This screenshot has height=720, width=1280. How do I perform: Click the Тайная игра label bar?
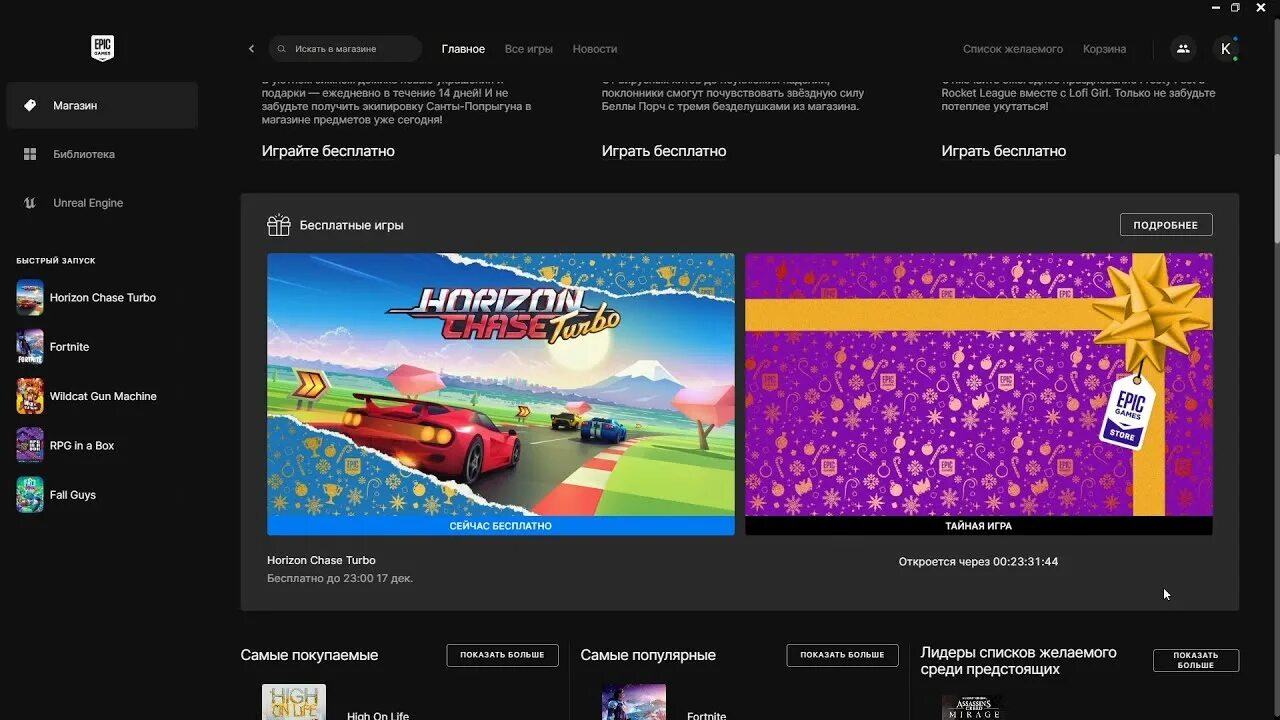979,526
